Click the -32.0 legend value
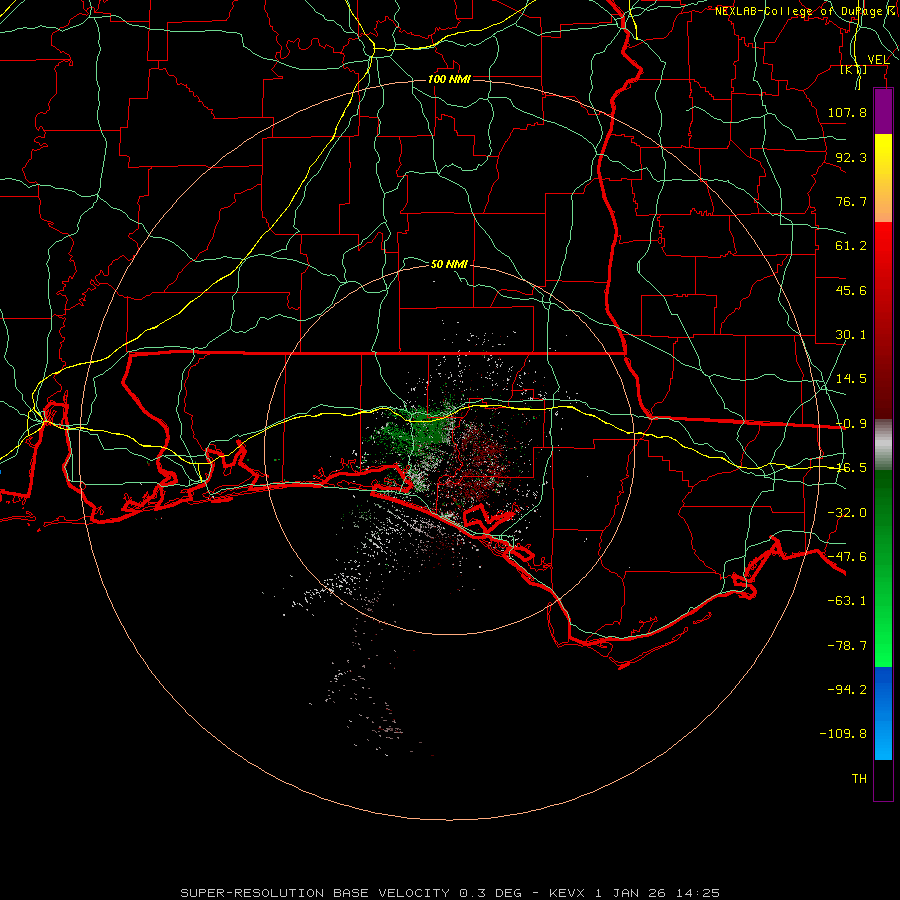The height and width of the screenshot is (900, 900). (847, 513)
